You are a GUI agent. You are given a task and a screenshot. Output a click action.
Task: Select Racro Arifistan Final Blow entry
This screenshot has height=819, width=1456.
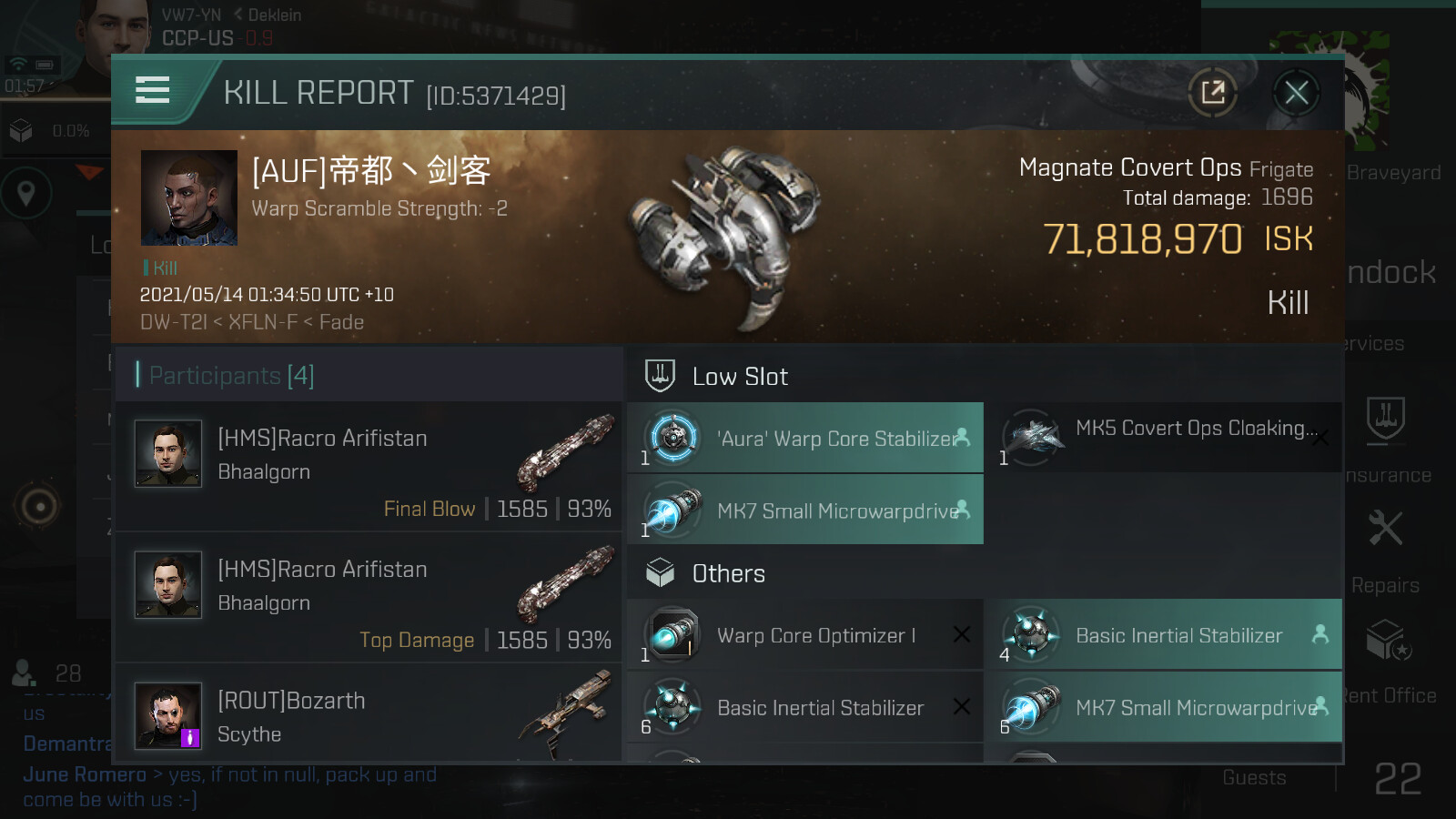click(x=369, y=468)
